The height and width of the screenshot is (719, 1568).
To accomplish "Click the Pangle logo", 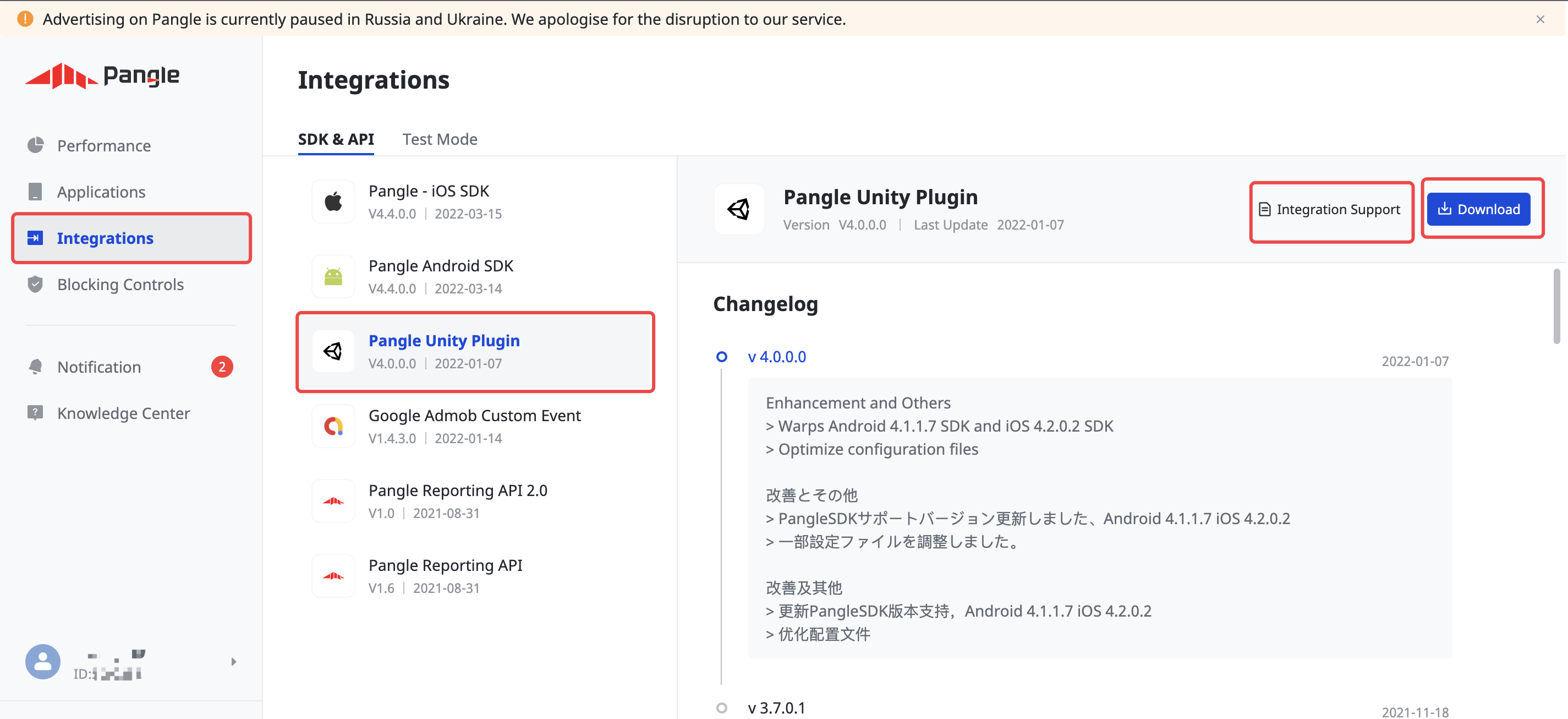I will (102, 75).
